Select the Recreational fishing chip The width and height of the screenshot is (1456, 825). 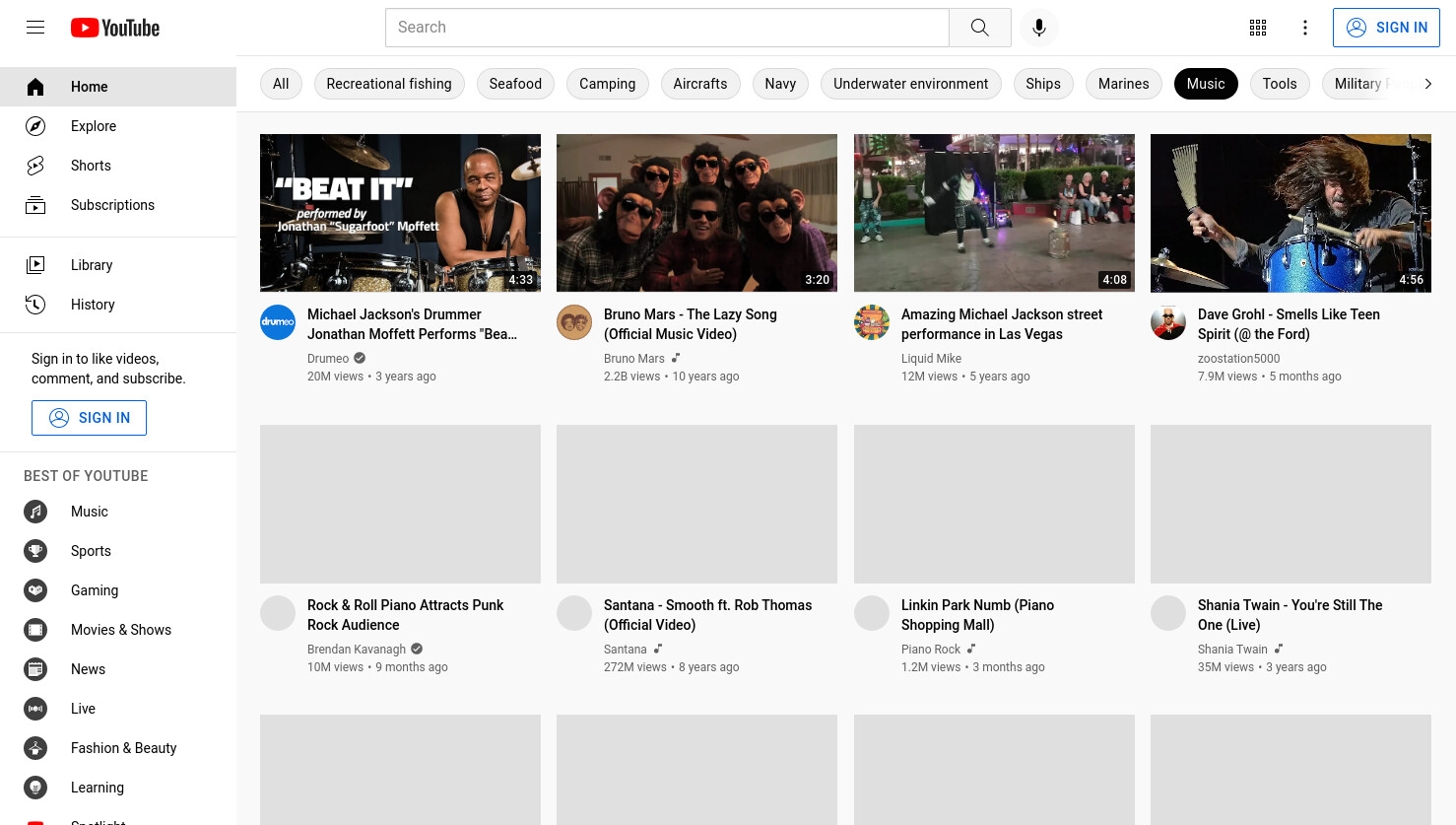point(389,84)
